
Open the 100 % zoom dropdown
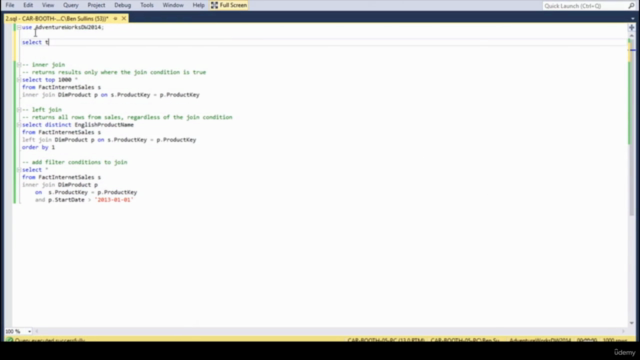point(29,331)
